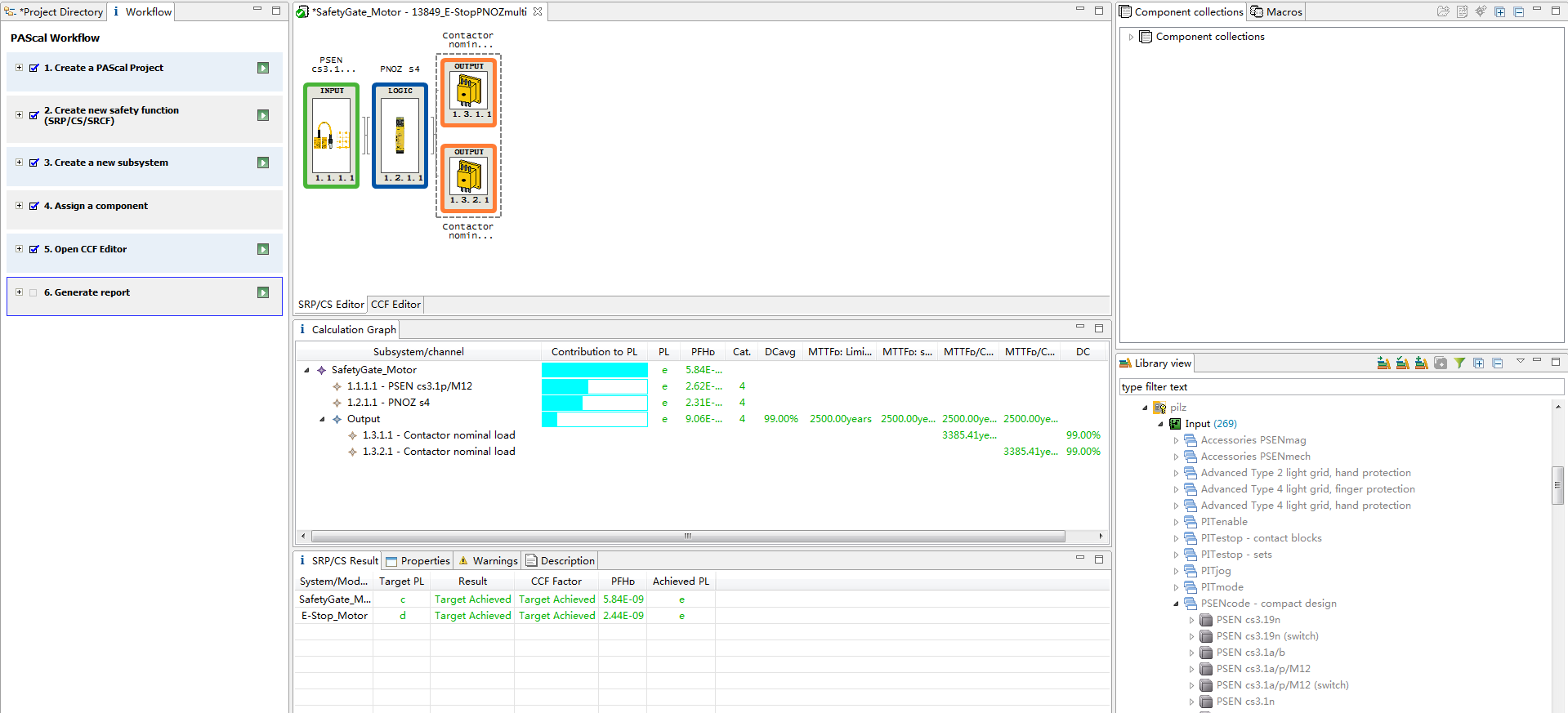The width and height of the screenshot is (1568, 713).
Task: Open the Macros tab
Action: pos(1275,11)
